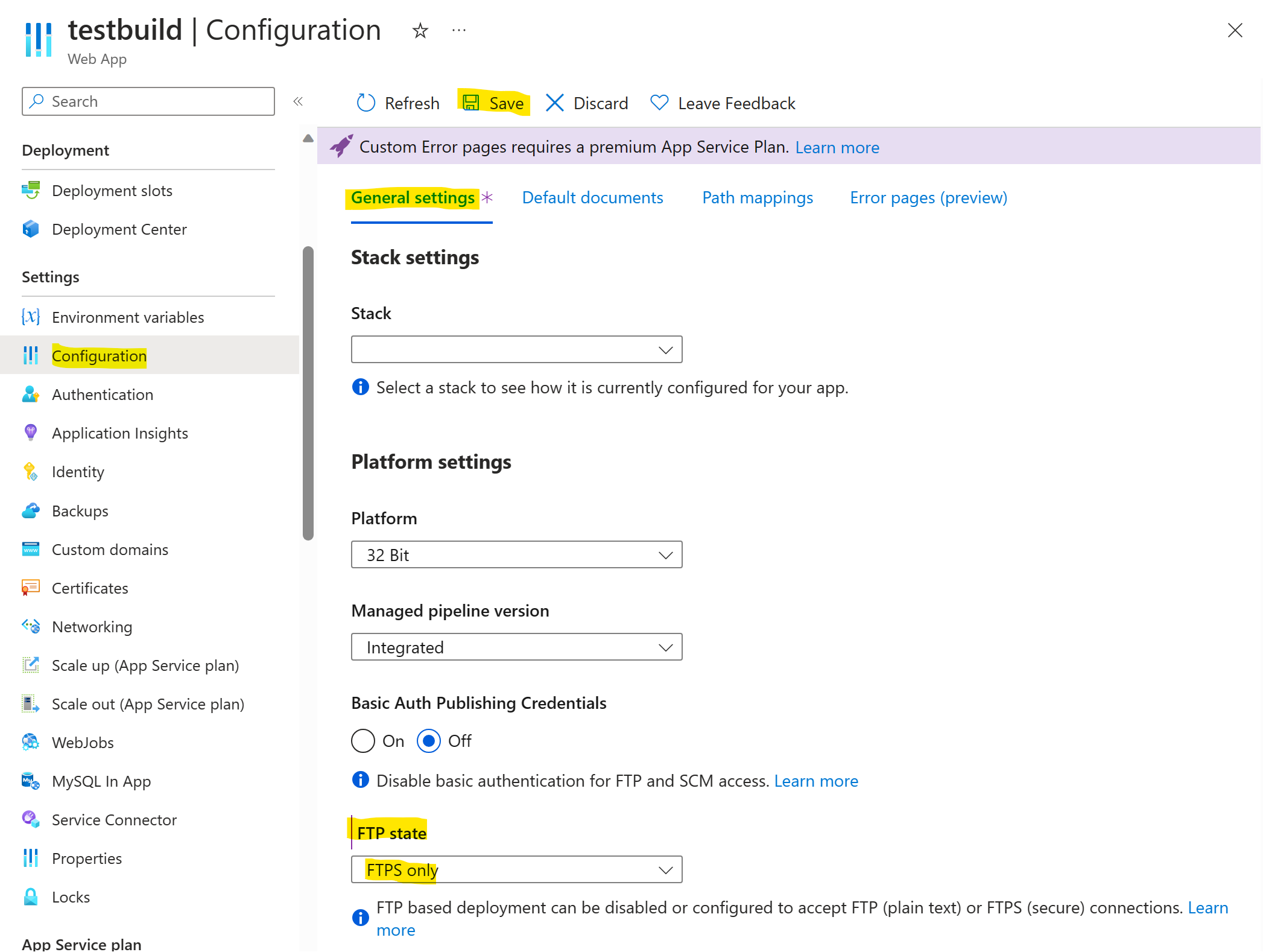Open the Application Insights lightbulb icon
This screenshot has height=952, width=1263.
pos(31,433)
